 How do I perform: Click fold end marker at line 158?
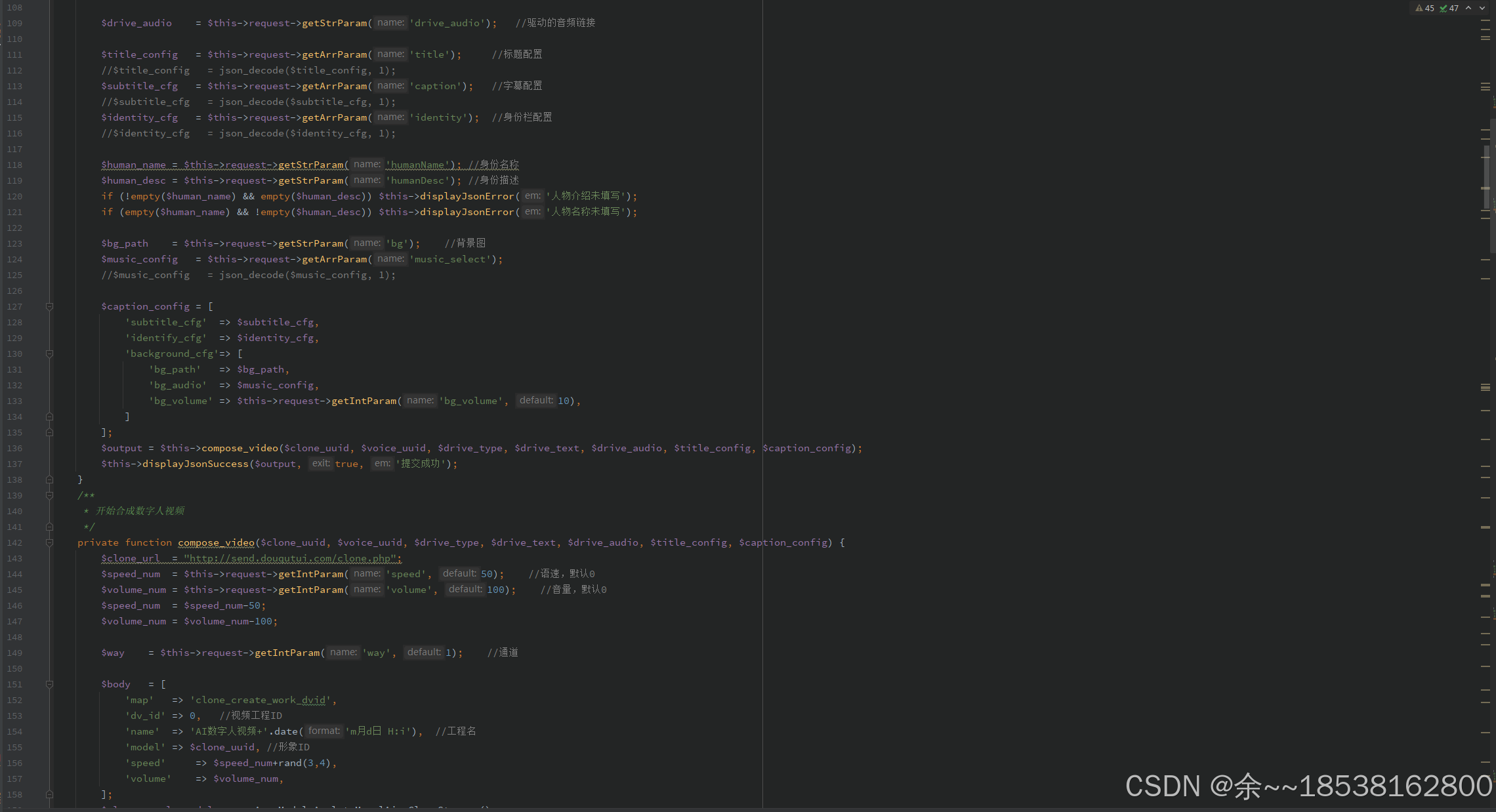pyautogui.click(x=49, y=794)
